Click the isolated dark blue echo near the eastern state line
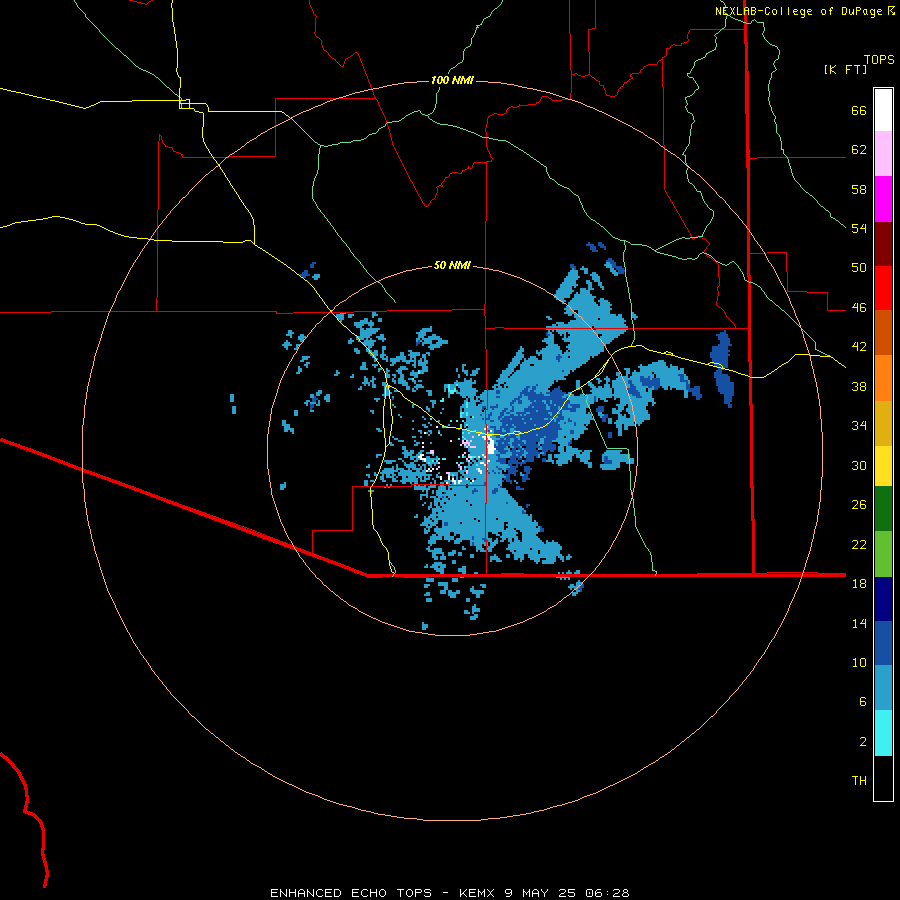Screen dimensions: 900x900 722,368
